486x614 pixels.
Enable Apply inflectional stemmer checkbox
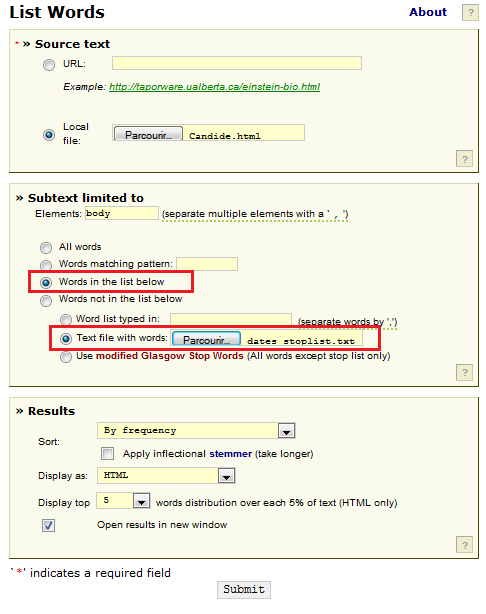[107, 453]
